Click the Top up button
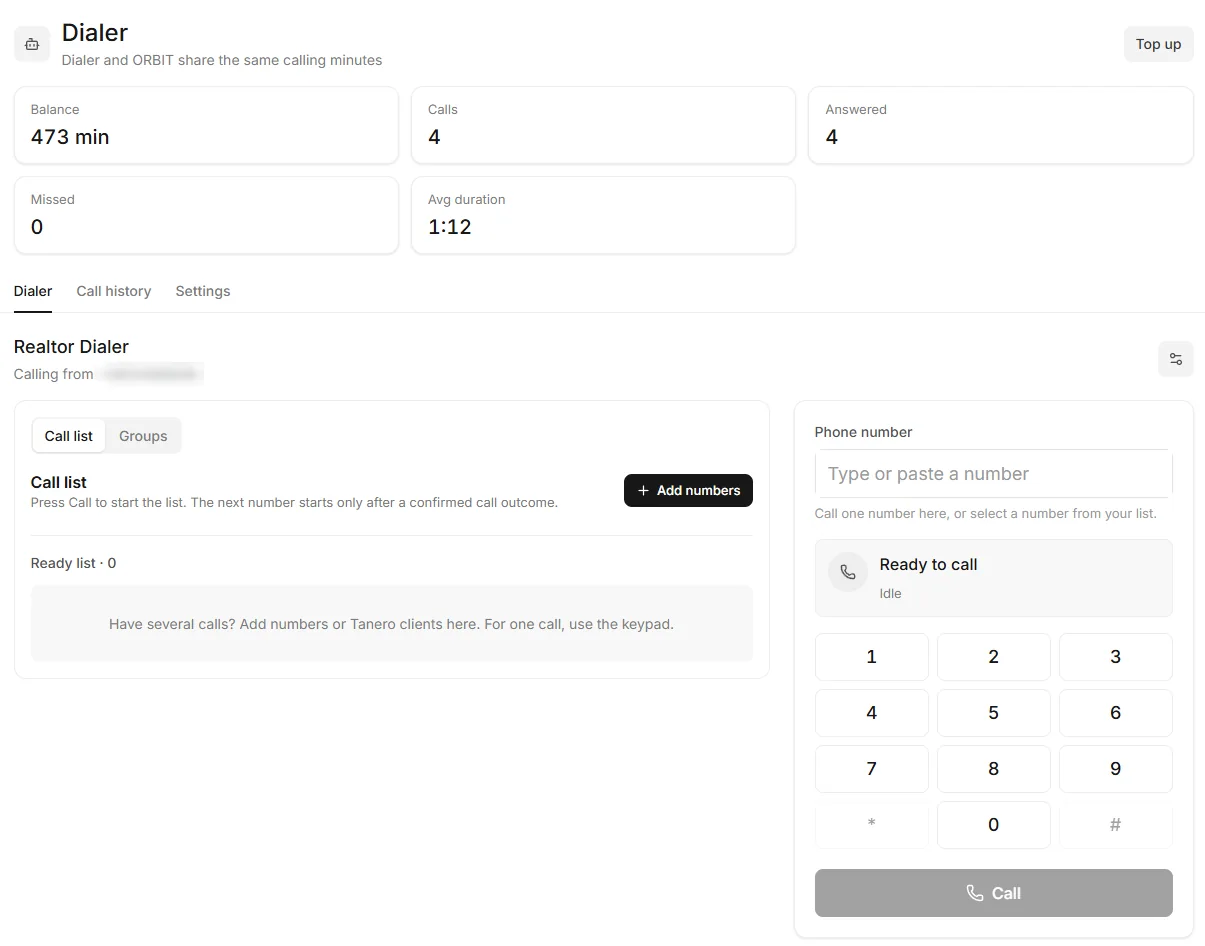 pyautogui.click(x=1159, y=44)
